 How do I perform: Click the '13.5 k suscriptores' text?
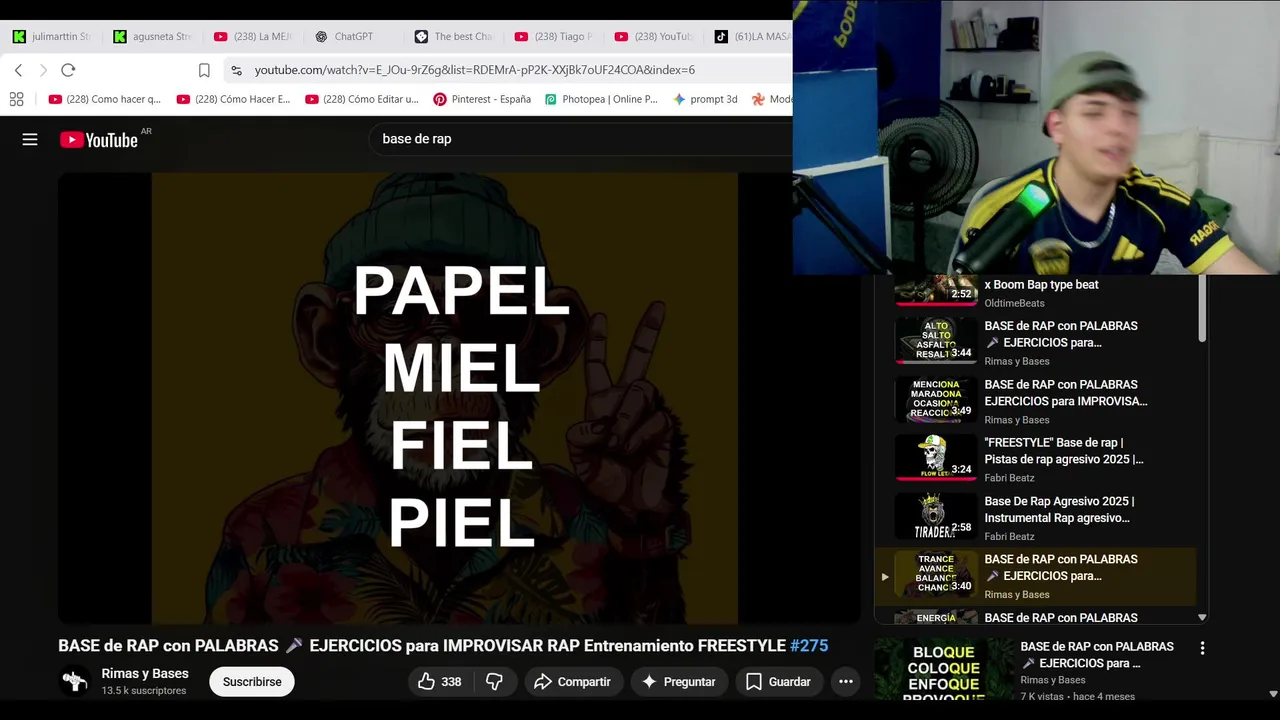(x=144, y=691)
